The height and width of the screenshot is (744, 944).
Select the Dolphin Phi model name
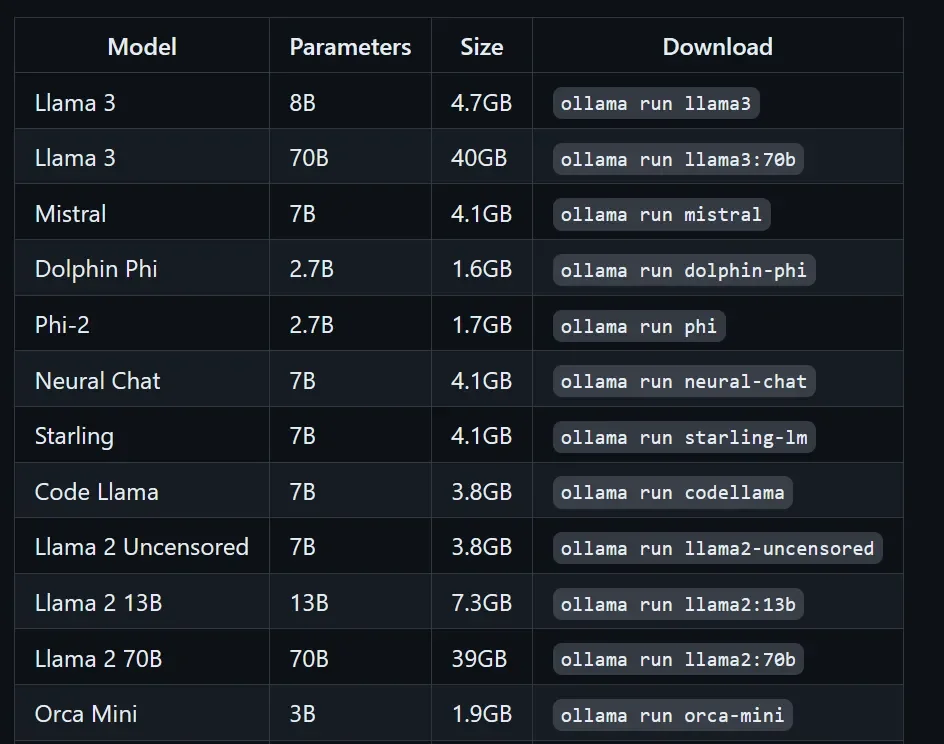pyautogui.click(x=95, y=270)
